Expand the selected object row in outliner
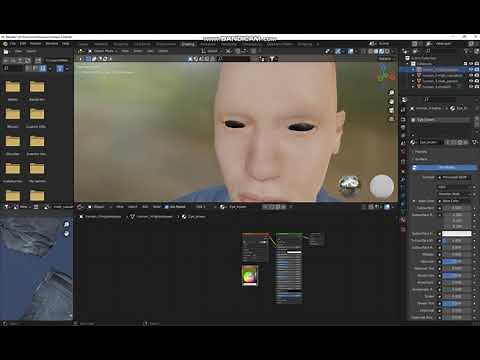 (414, 69)
